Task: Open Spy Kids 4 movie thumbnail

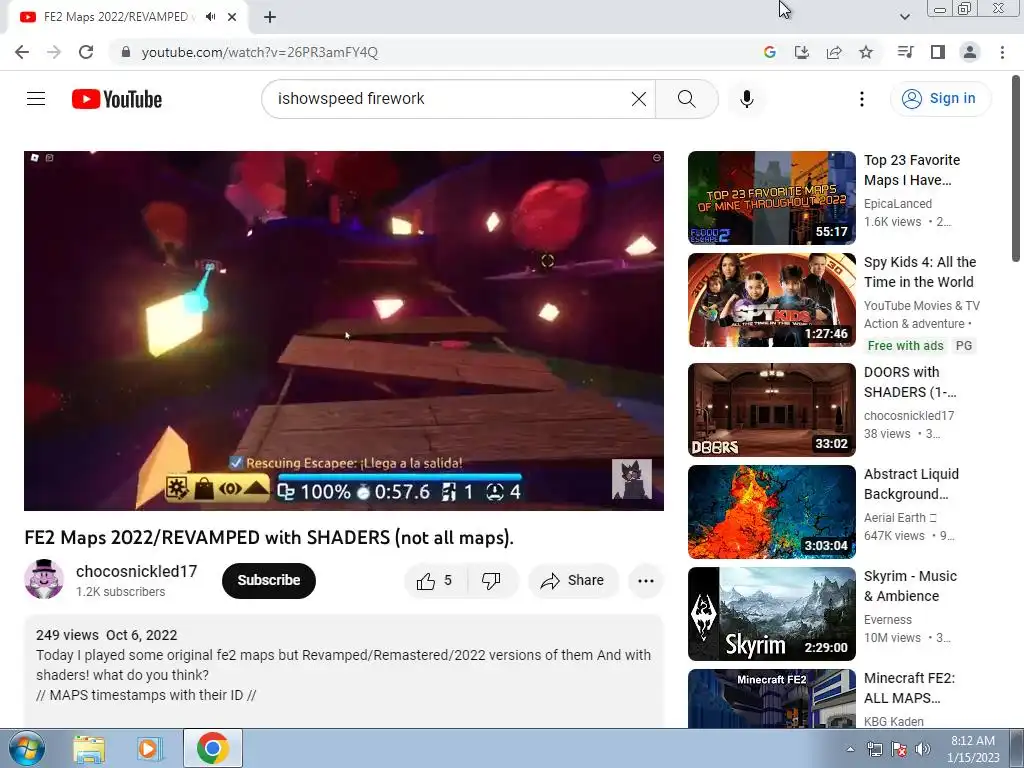Action: click(x=772, y=300)
